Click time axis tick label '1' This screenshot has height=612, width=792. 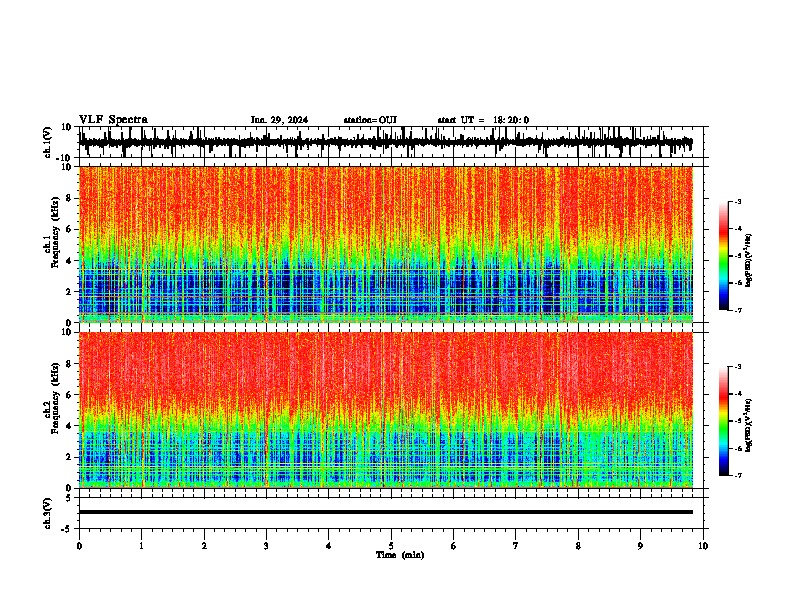pos(141,546)
